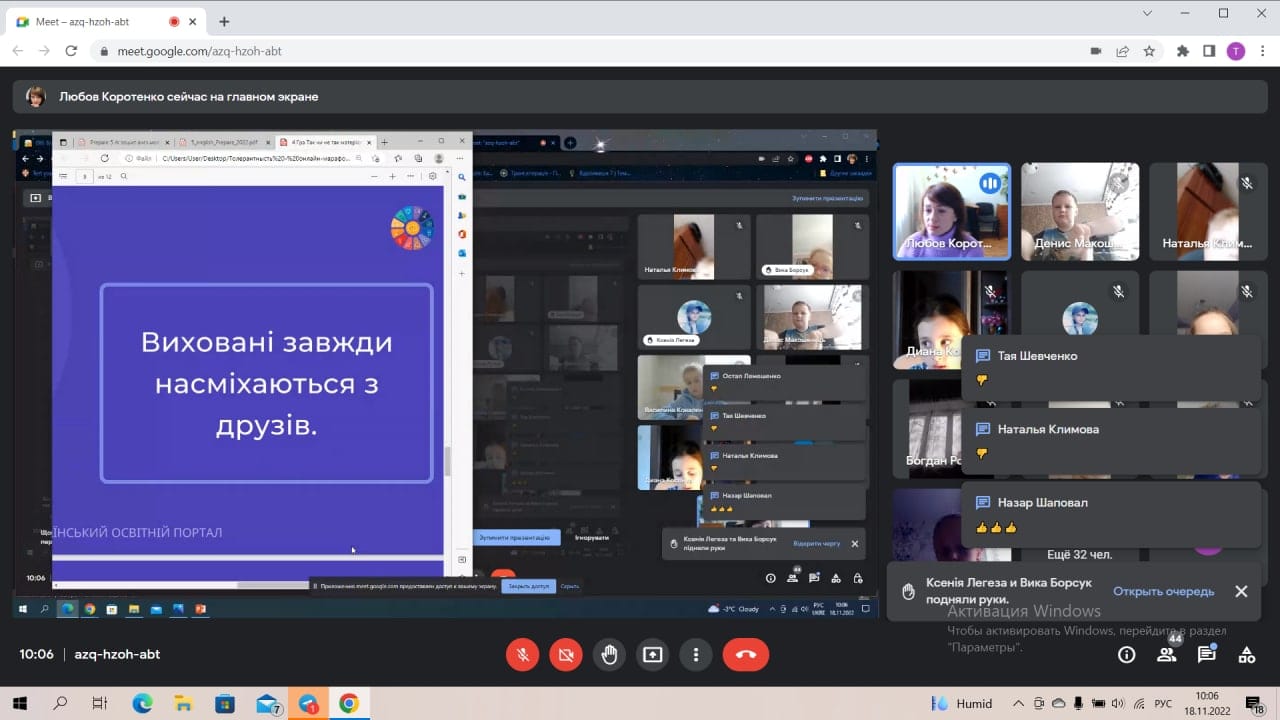1280x720 pixels.
Task: Toggle the camera on/off button
Action: coord(566,655)
